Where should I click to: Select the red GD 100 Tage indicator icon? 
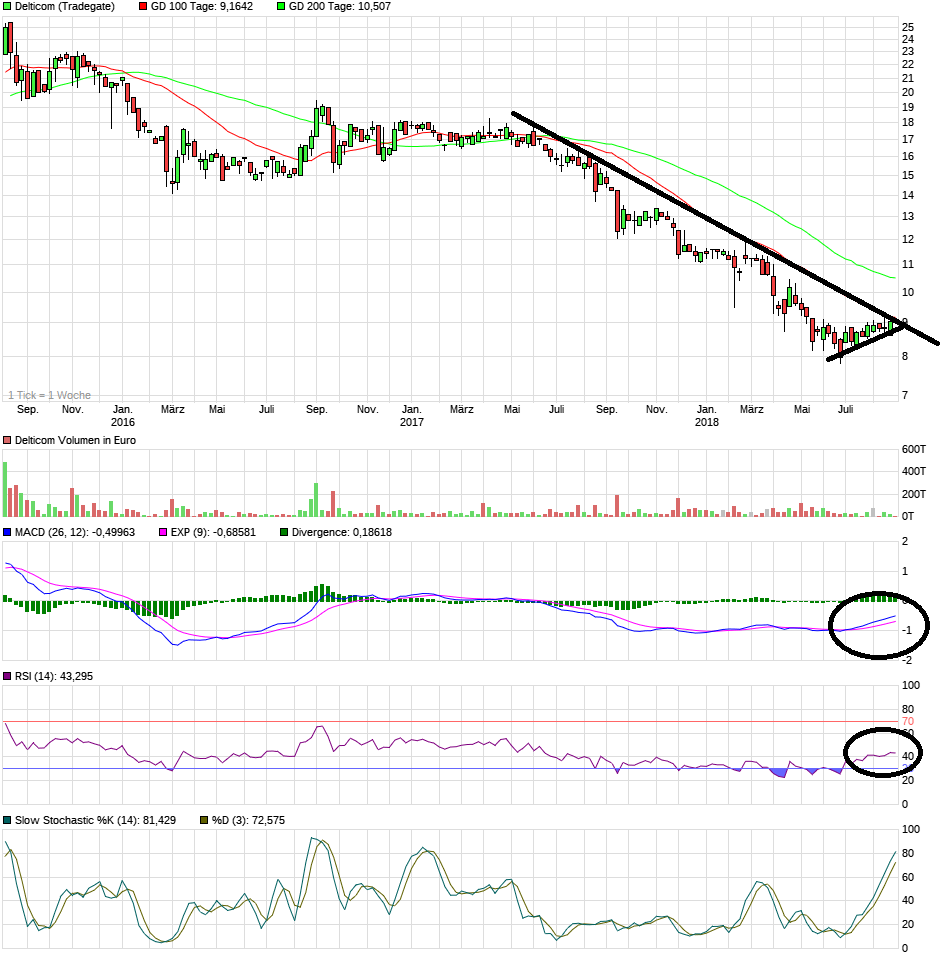point(142,7)
